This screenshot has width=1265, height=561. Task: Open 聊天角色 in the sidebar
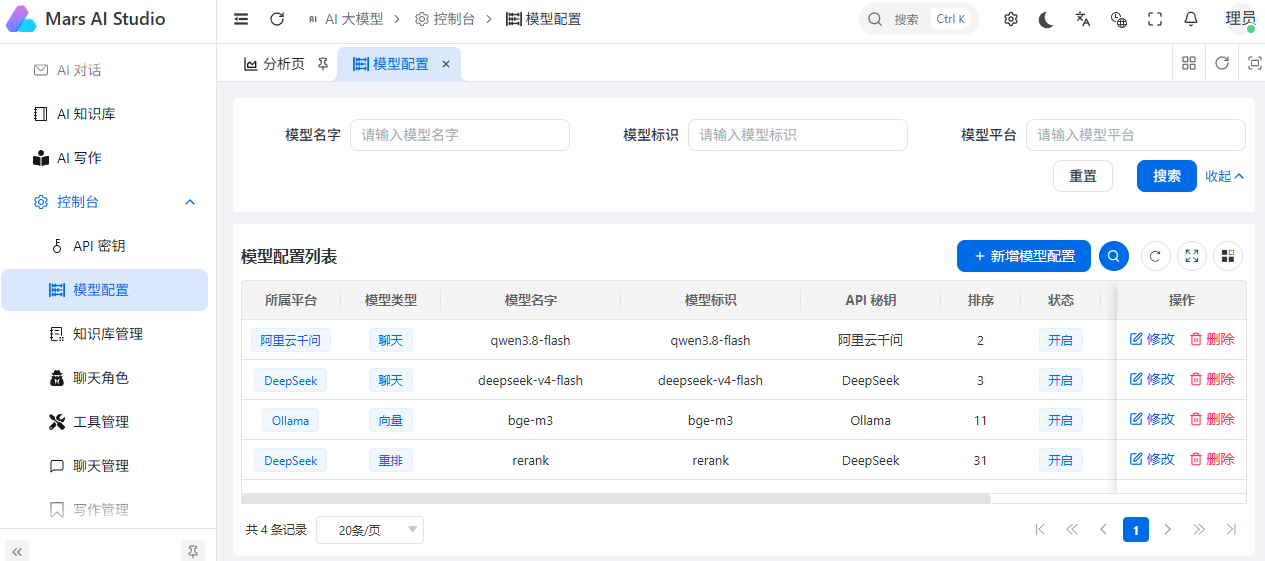(x=101, y=378)
